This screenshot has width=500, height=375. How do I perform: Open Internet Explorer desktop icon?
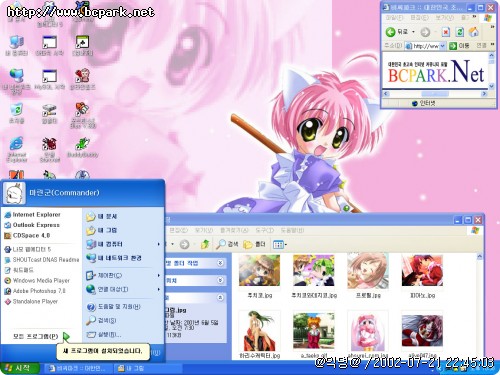(16, 149)
